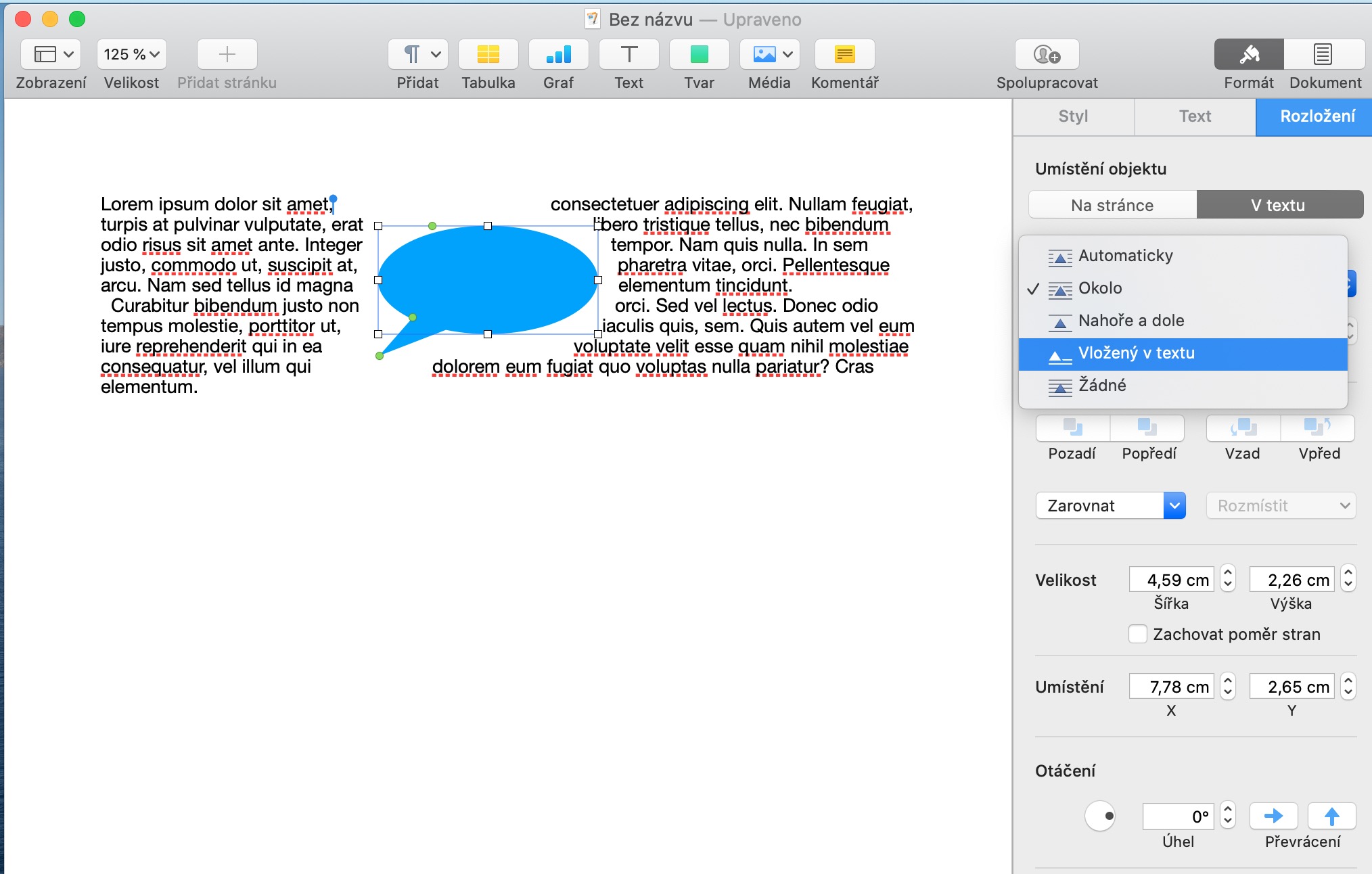The height and width of the screenshot is (874, 1372).
Task: Enable Zachovat poměr stran checkbox
Action: pos(1138,634)
